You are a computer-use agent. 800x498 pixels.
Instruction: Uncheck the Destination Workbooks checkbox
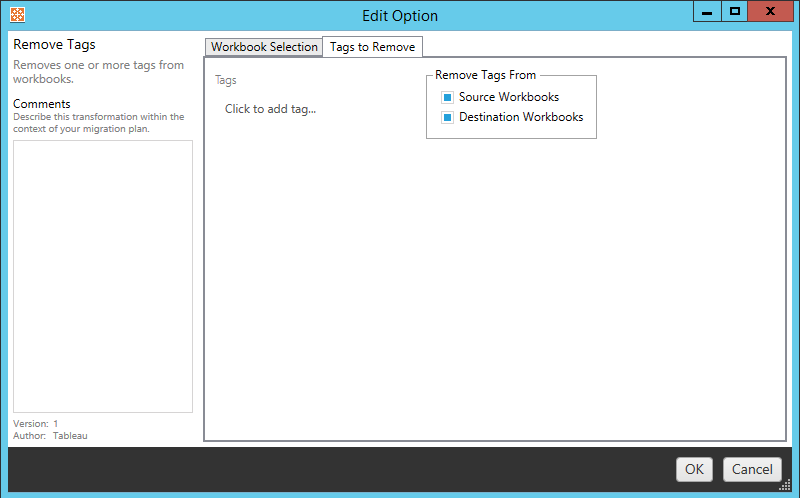pyautogui.click(x=448, y=118)
